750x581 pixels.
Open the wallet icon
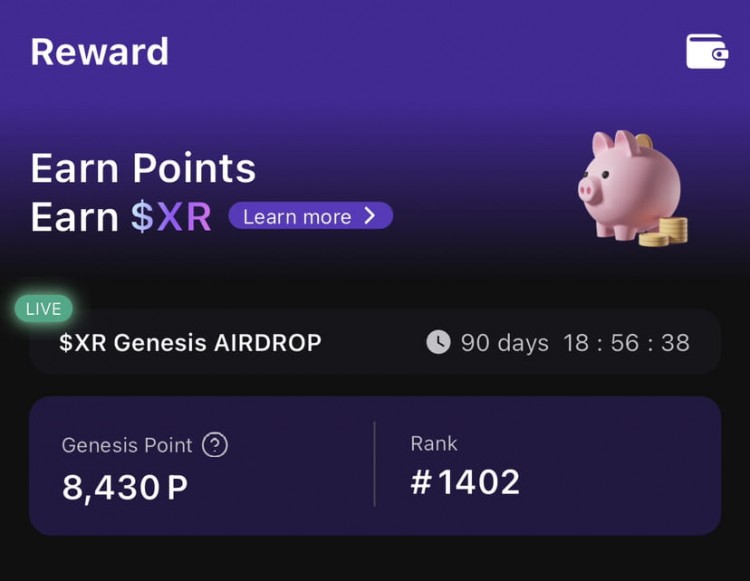706,51
